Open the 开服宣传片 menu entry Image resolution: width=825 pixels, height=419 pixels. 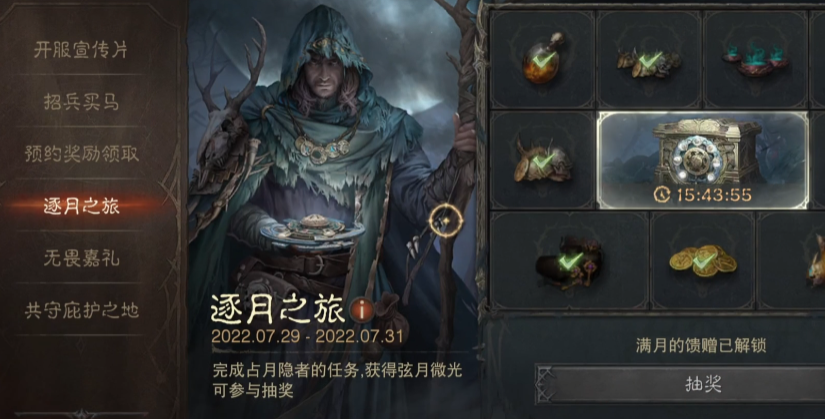click(81, 50)
